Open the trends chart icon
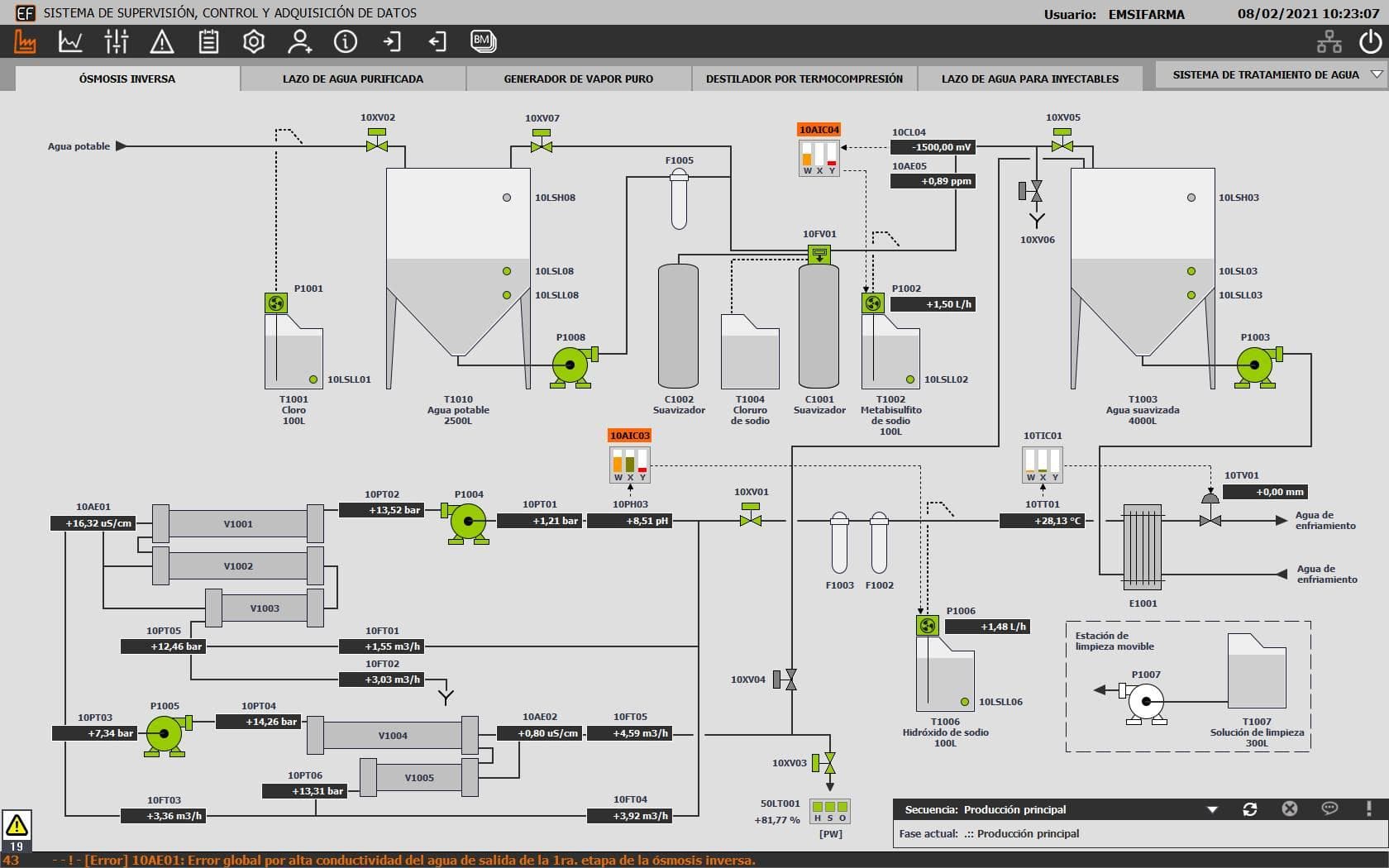 pyautogui.click(x=71, y=41)
